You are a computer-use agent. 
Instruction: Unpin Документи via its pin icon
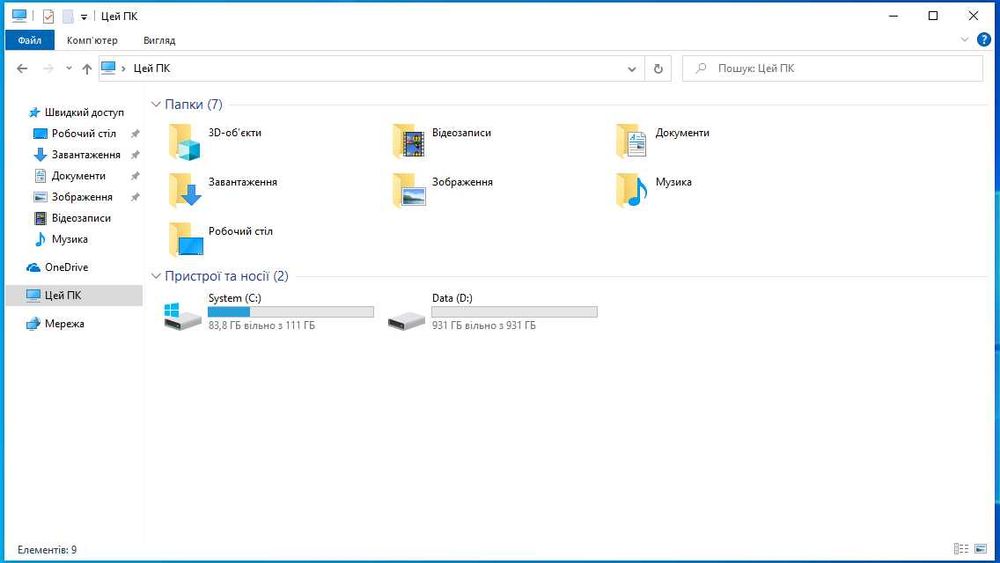point(135,176)
